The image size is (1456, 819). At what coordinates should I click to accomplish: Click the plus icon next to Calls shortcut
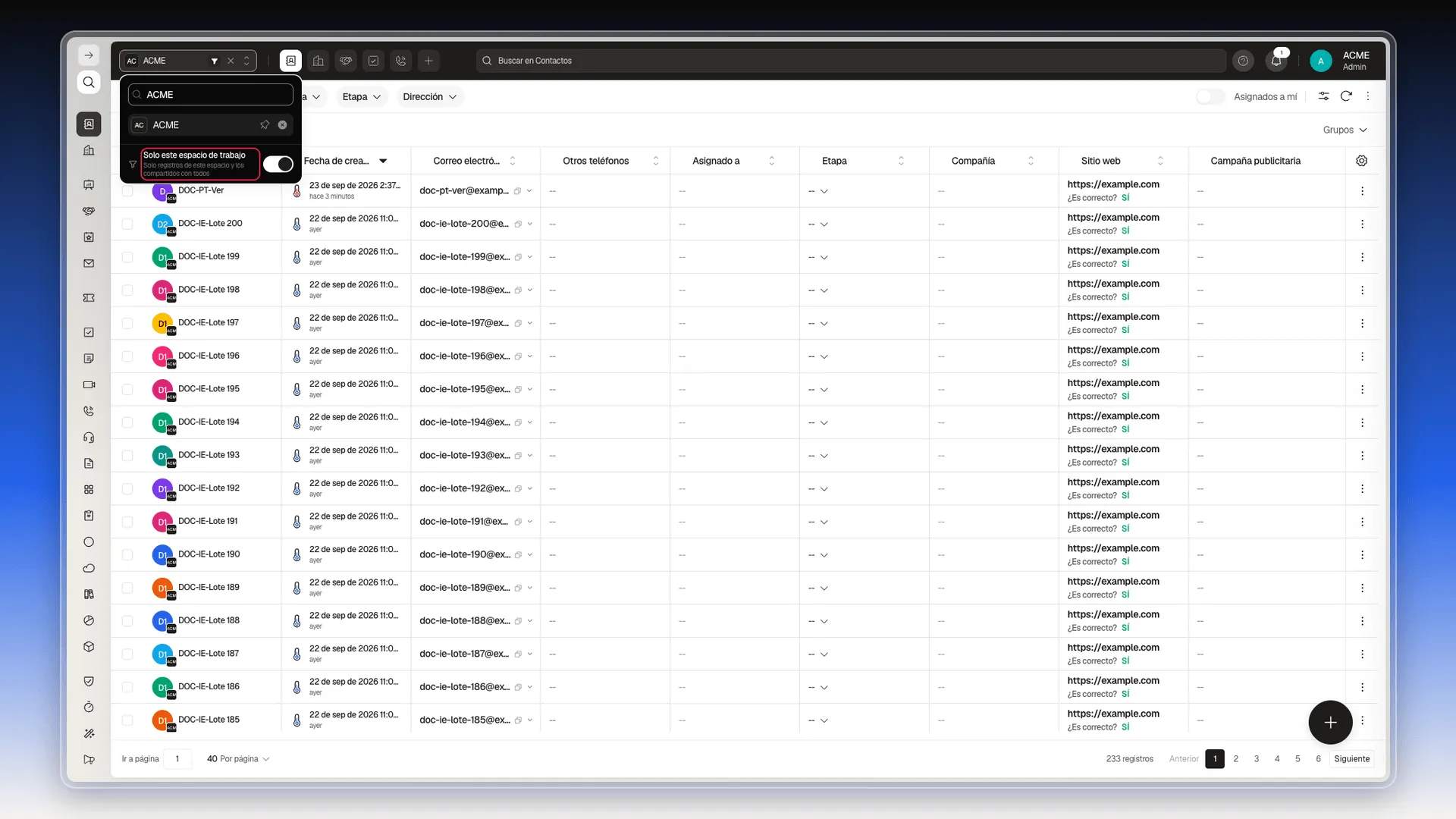point(428,61)
